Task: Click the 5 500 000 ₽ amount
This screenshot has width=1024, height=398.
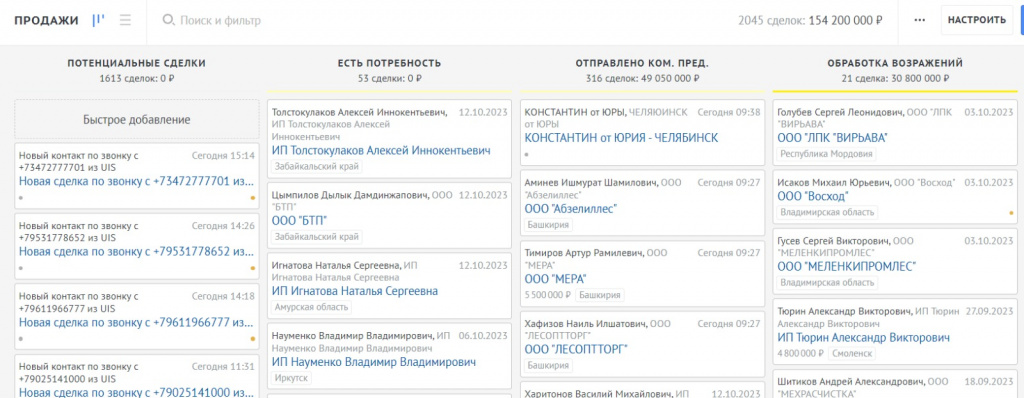Action: (548, 295)
